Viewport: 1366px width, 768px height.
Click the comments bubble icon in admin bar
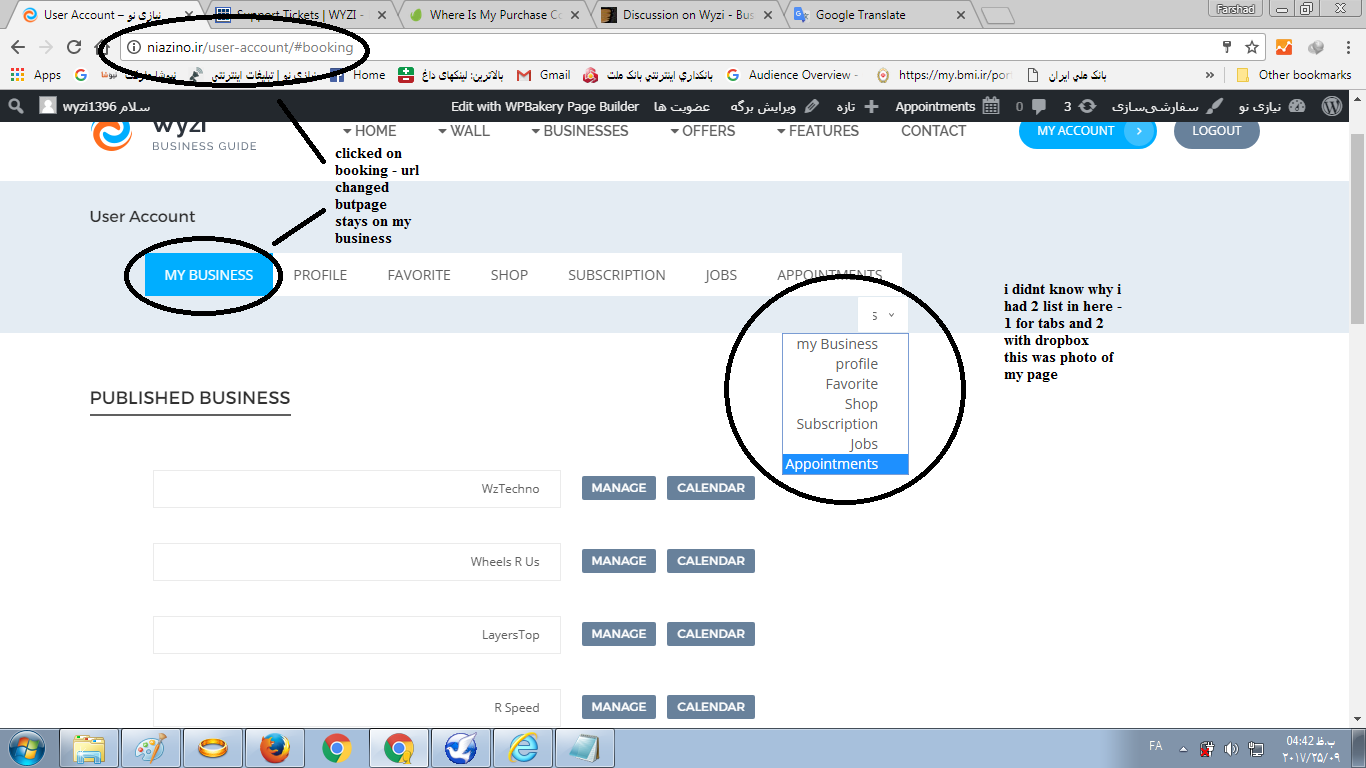(x=1038, y=106)
